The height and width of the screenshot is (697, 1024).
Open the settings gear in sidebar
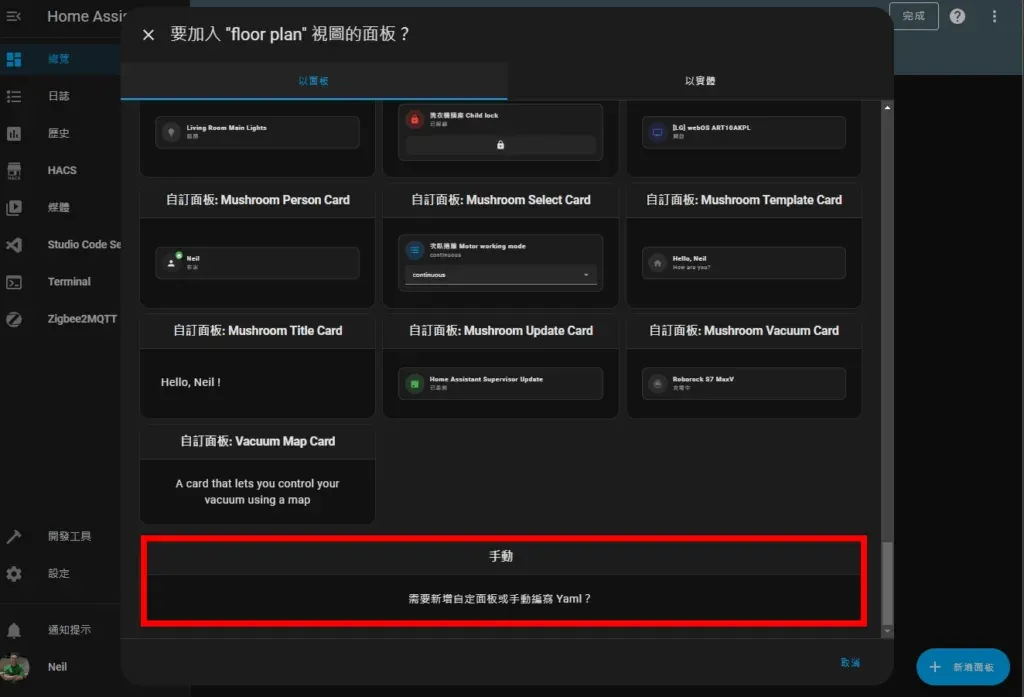tap(14, 574)
